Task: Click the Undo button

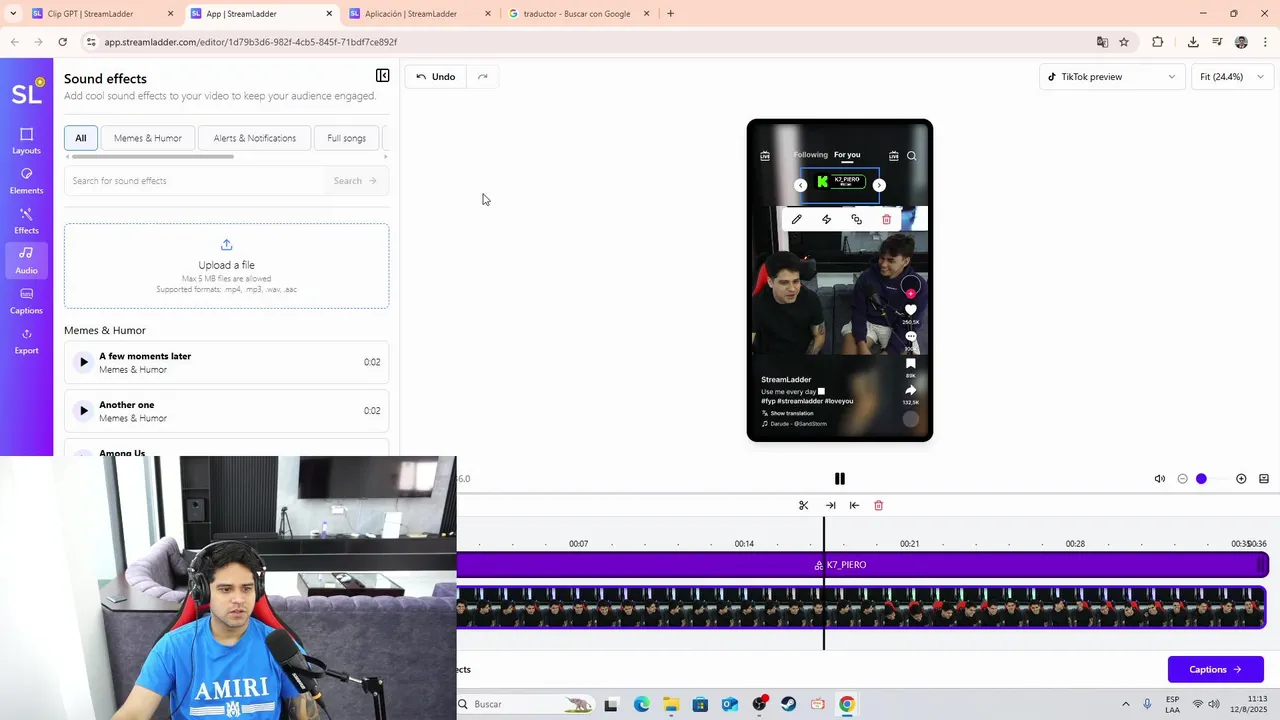Action: pyautogui.click(x=436, y=77)
